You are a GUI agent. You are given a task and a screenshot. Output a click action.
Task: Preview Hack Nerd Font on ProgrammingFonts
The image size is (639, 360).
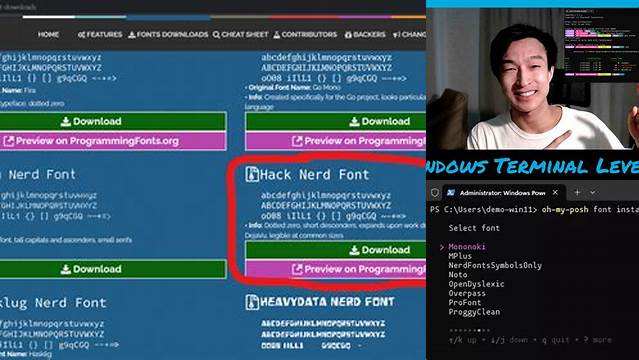(x=335, y=269)
